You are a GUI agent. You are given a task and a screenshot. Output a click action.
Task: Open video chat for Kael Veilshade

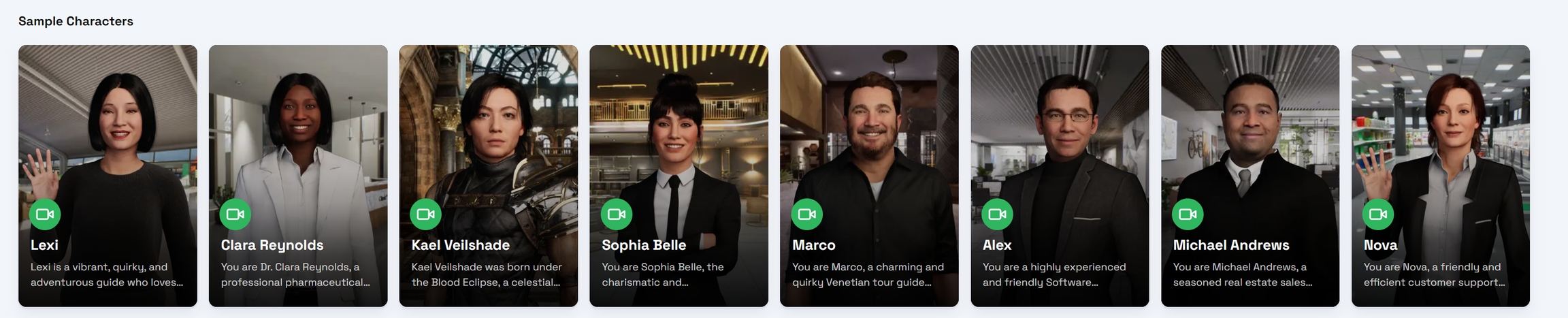(426, 214)
